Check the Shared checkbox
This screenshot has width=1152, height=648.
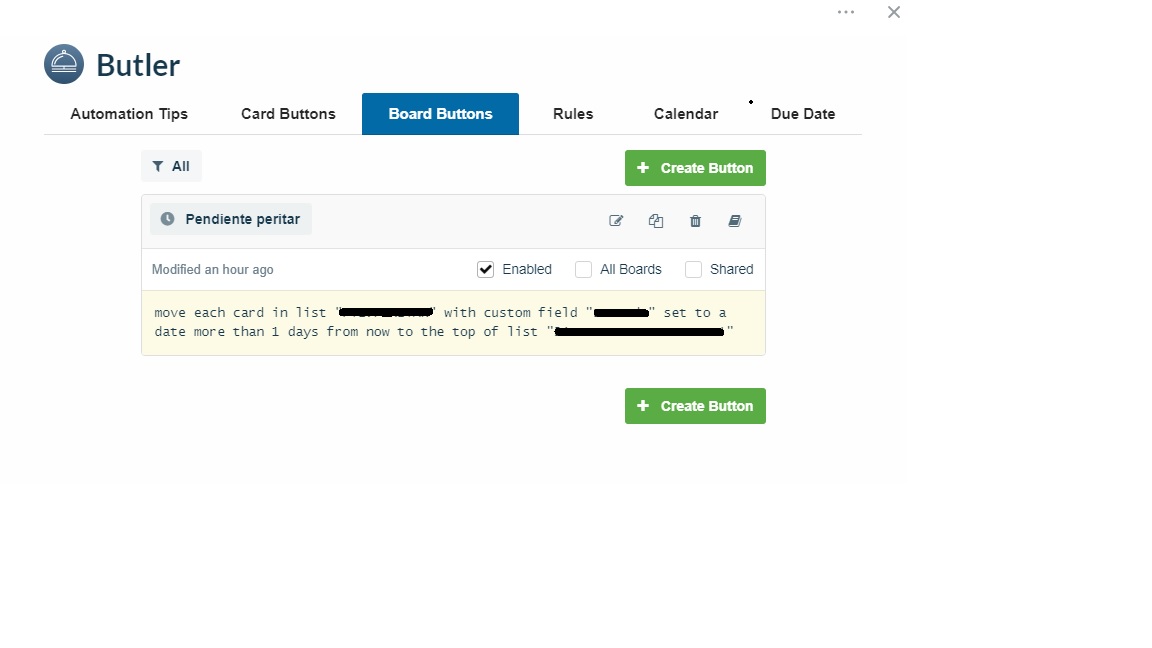tap(694, 270)
